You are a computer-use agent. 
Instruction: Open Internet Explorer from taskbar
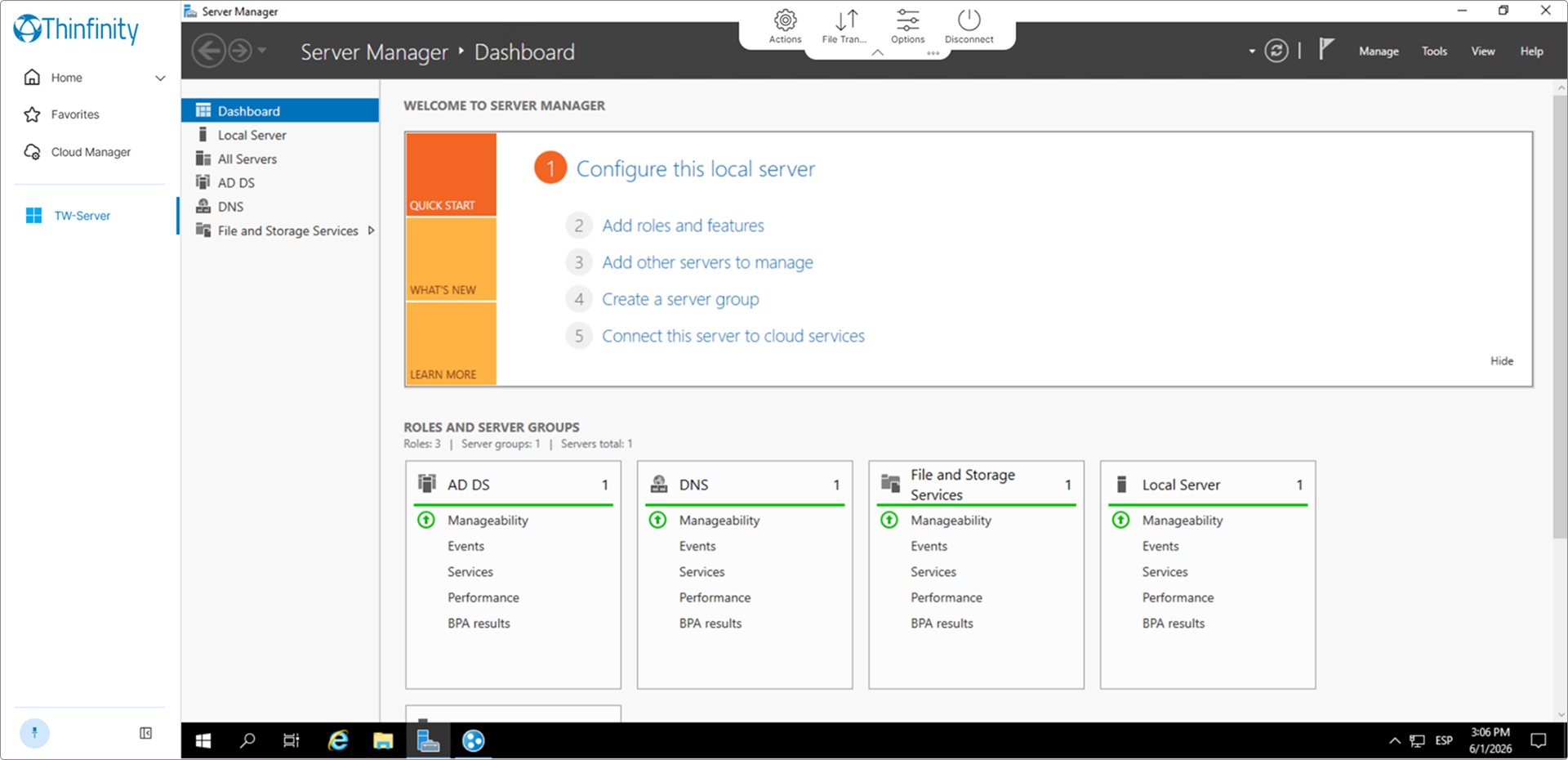tap(338, 740)
